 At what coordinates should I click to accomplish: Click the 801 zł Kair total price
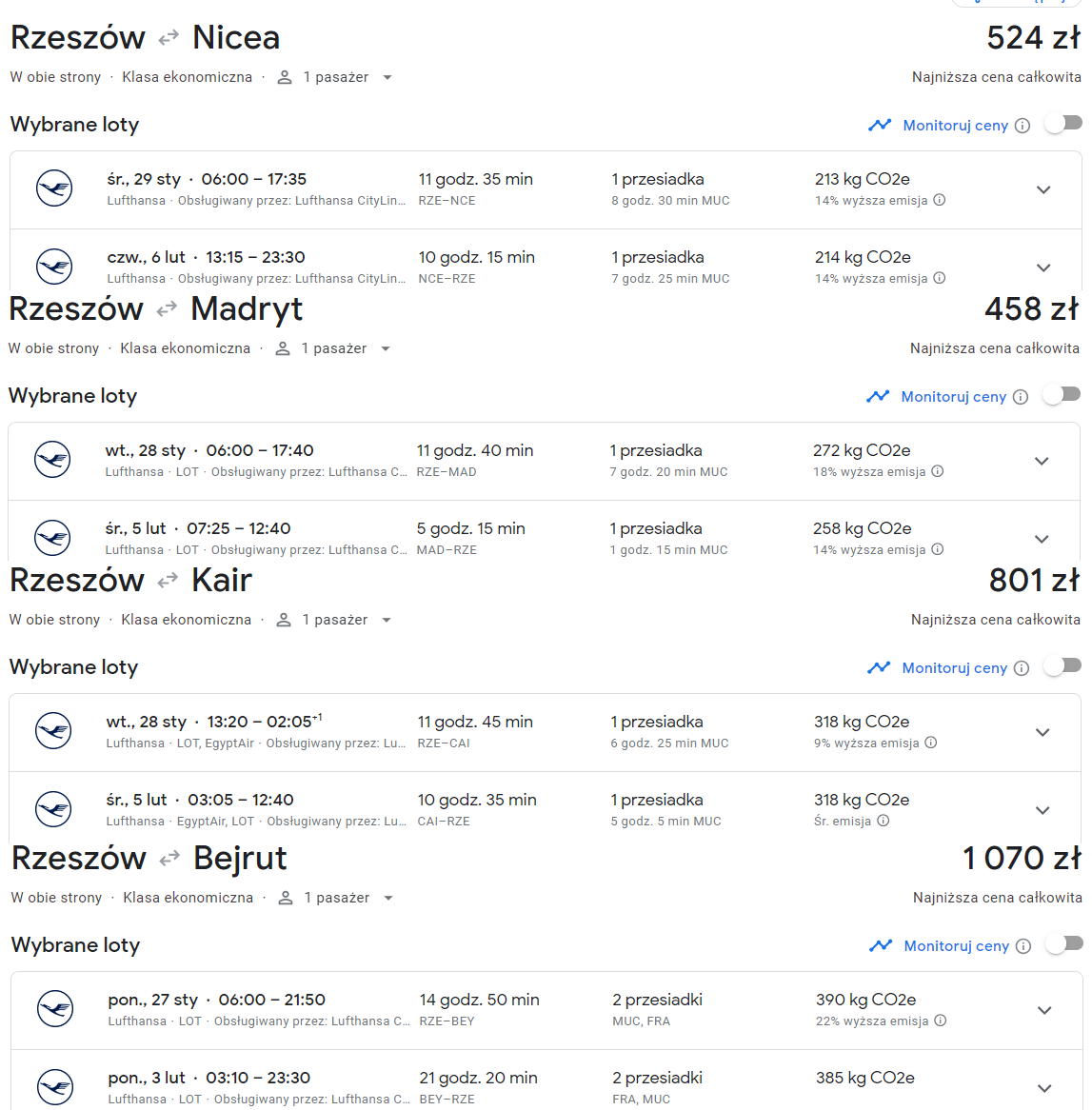tap(1035, 581)
